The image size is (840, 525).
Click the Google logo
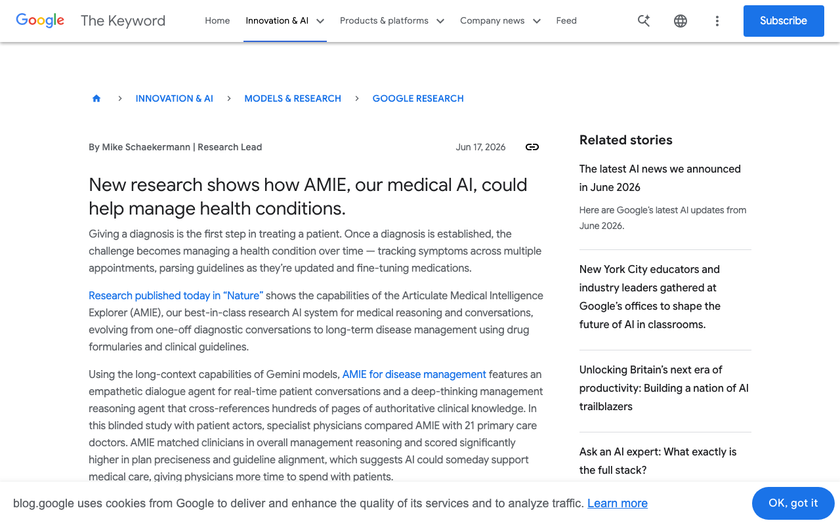click(40, 20)
